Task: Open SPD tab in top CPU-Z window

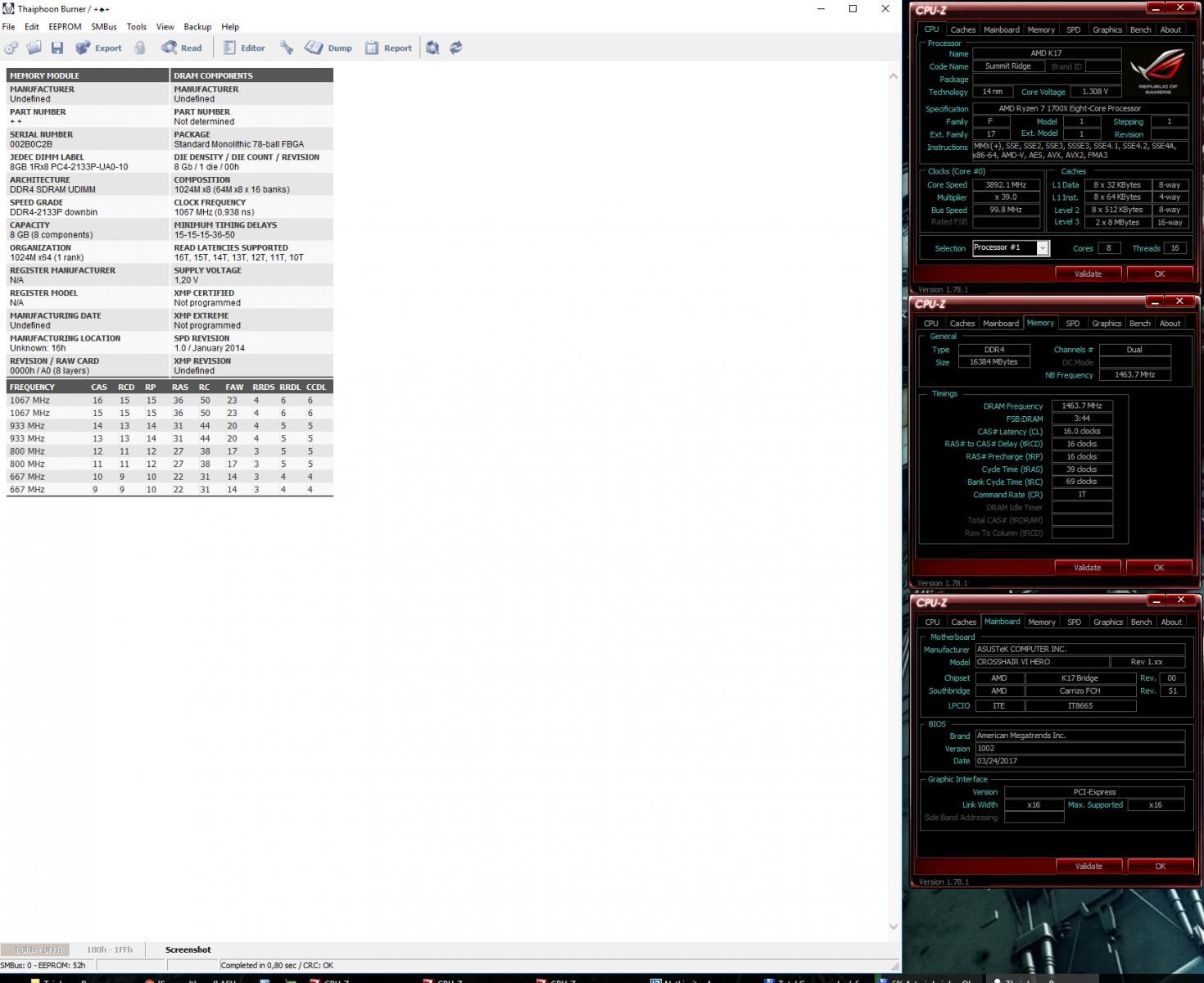Action: pyautogui.click(x=1074, y=29)
